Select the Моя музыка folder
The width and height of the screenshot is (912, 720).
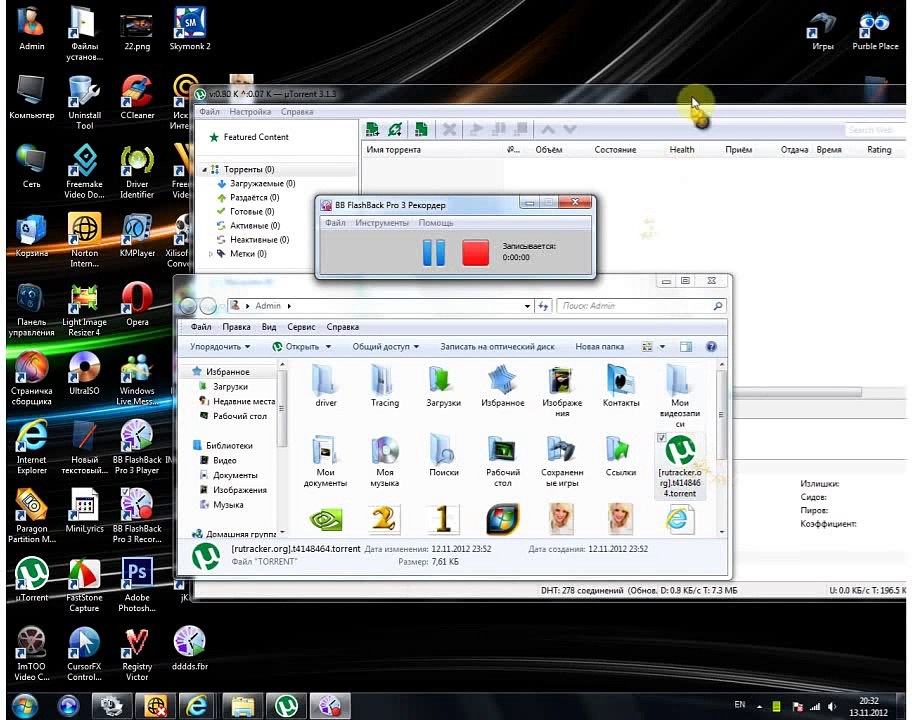(384, 461)
